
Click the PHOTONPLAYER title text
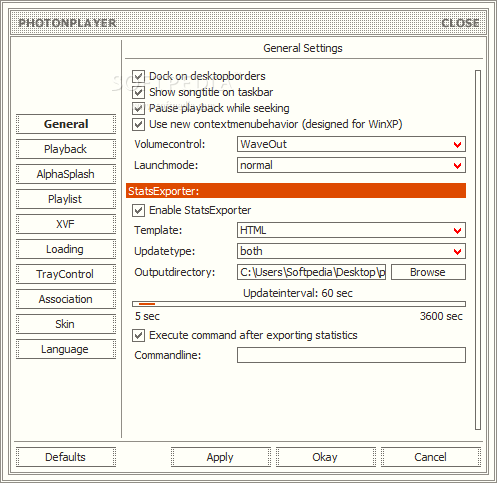click(67, 23)
